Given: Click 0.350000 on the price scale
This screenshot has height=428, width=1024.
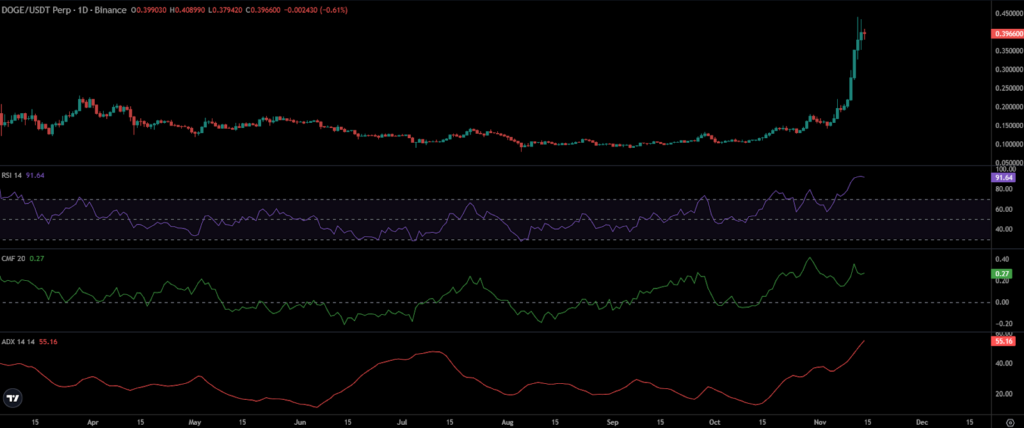Looking at the screenshot, I should pos(1008,50).
